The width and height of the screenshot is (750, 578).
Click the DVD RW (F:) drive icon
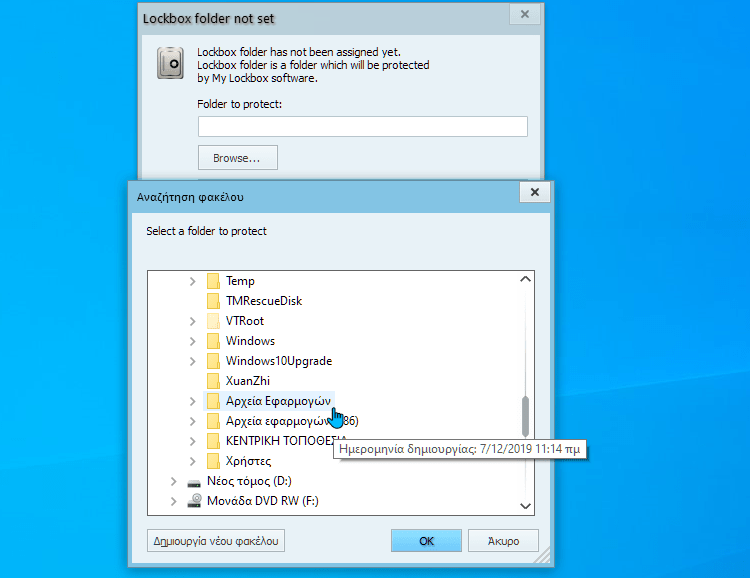pos(194,501)
